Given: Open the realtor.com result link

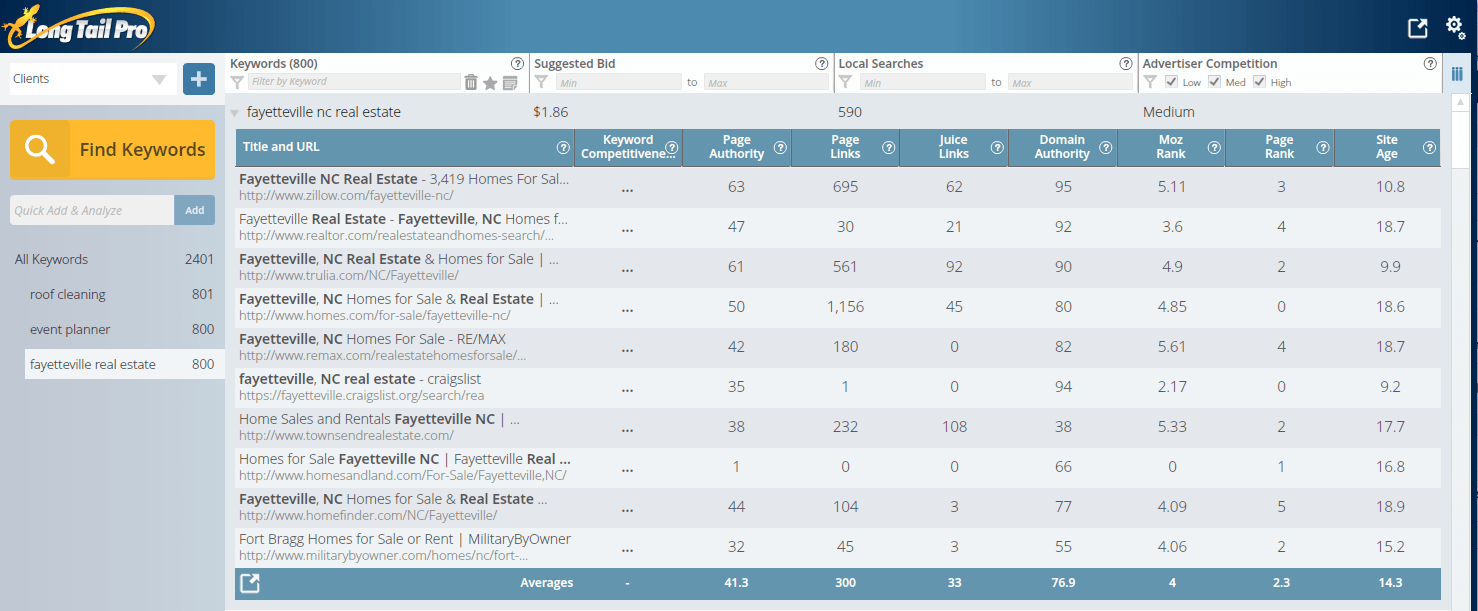Looking at the screenshot, I should pos(404,227).
